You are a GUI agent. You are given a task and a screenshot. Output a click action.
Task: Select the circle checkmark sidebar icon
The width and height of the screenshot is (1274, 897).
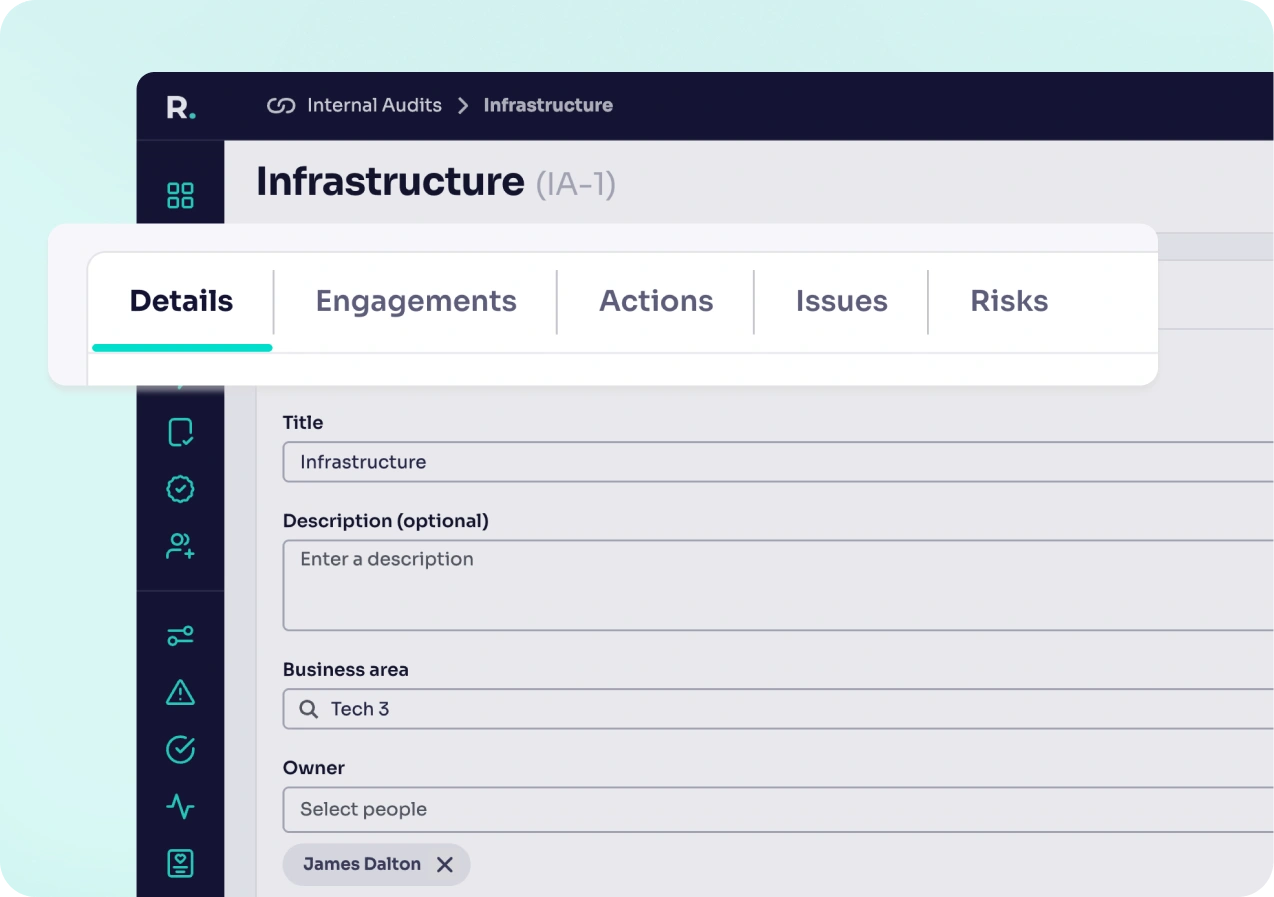tap(180, 750)
